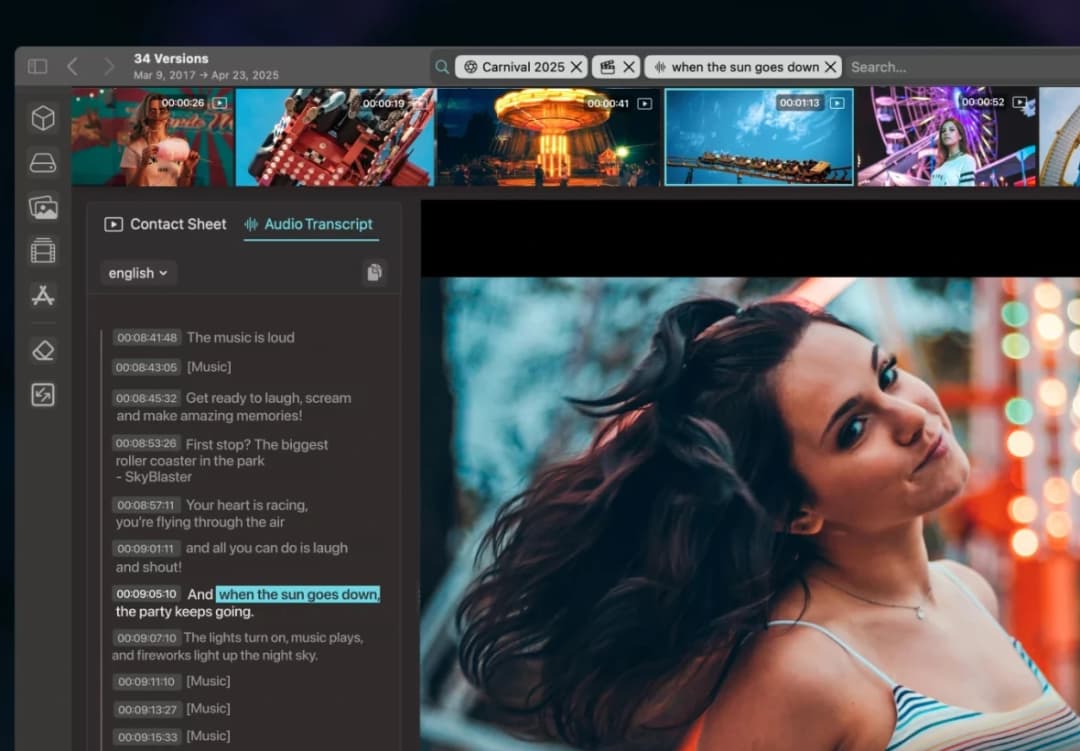Click video icon on 00:01:13 thumbnail
1080x751 pixels.
click(837, 103)
